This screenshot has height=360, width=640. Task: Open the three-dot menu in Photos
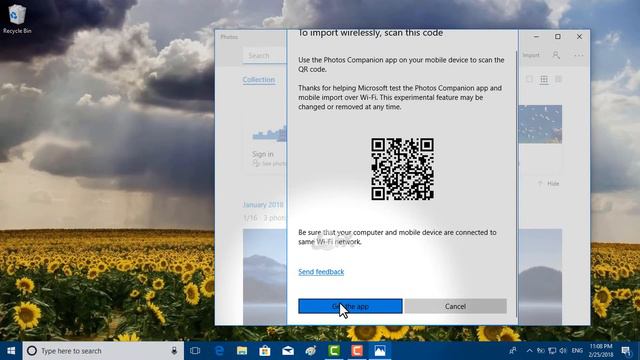point(579,55)
